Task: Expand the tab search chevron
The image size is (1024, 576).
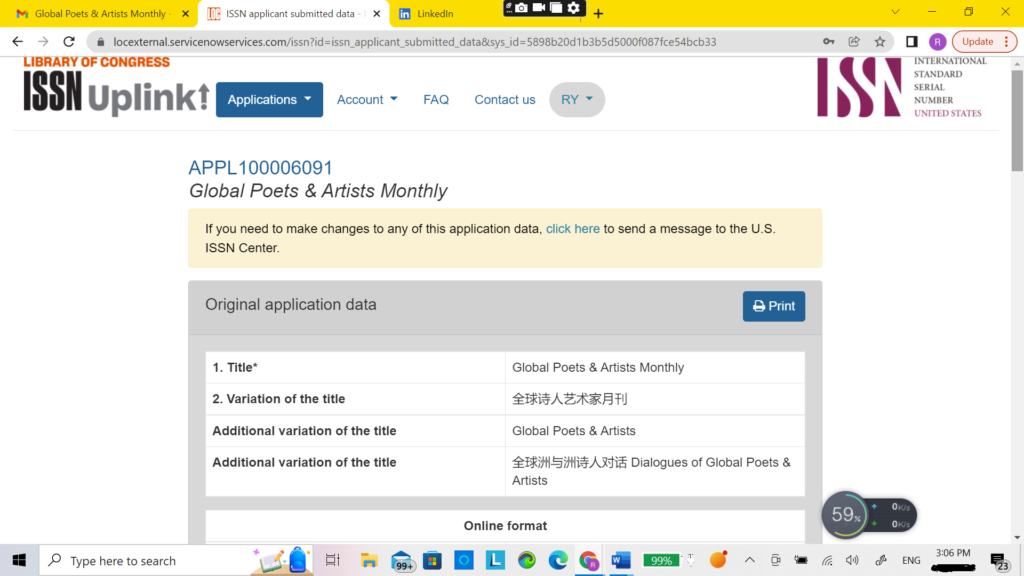Action: 895,12
